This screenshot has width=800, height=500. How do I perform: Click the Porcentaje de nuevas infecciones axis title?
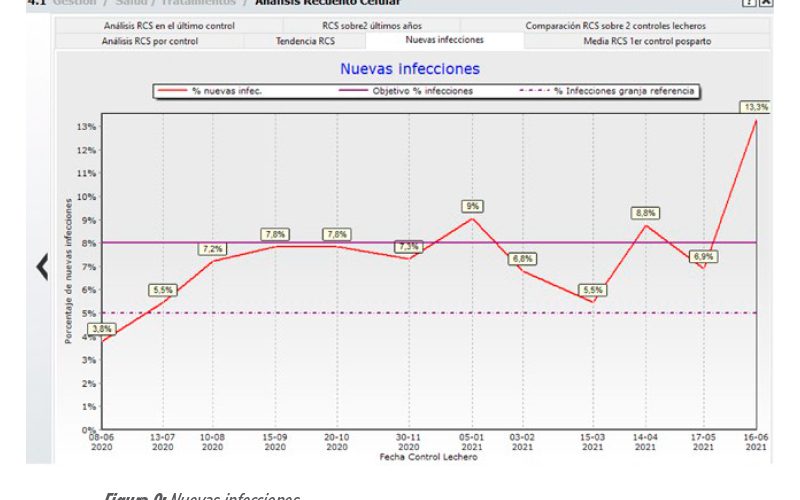68,271
